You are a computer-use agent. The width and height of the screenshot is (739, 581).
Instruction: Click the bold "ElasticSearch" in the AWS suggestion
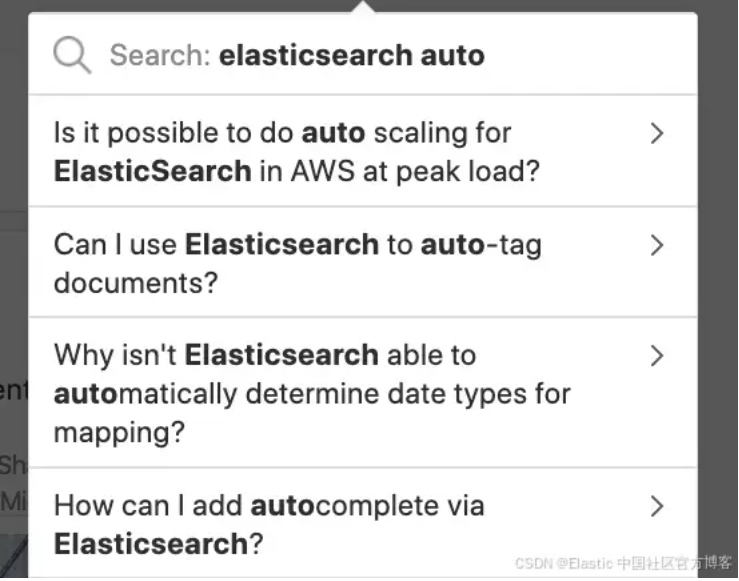(x=152, y=171)
